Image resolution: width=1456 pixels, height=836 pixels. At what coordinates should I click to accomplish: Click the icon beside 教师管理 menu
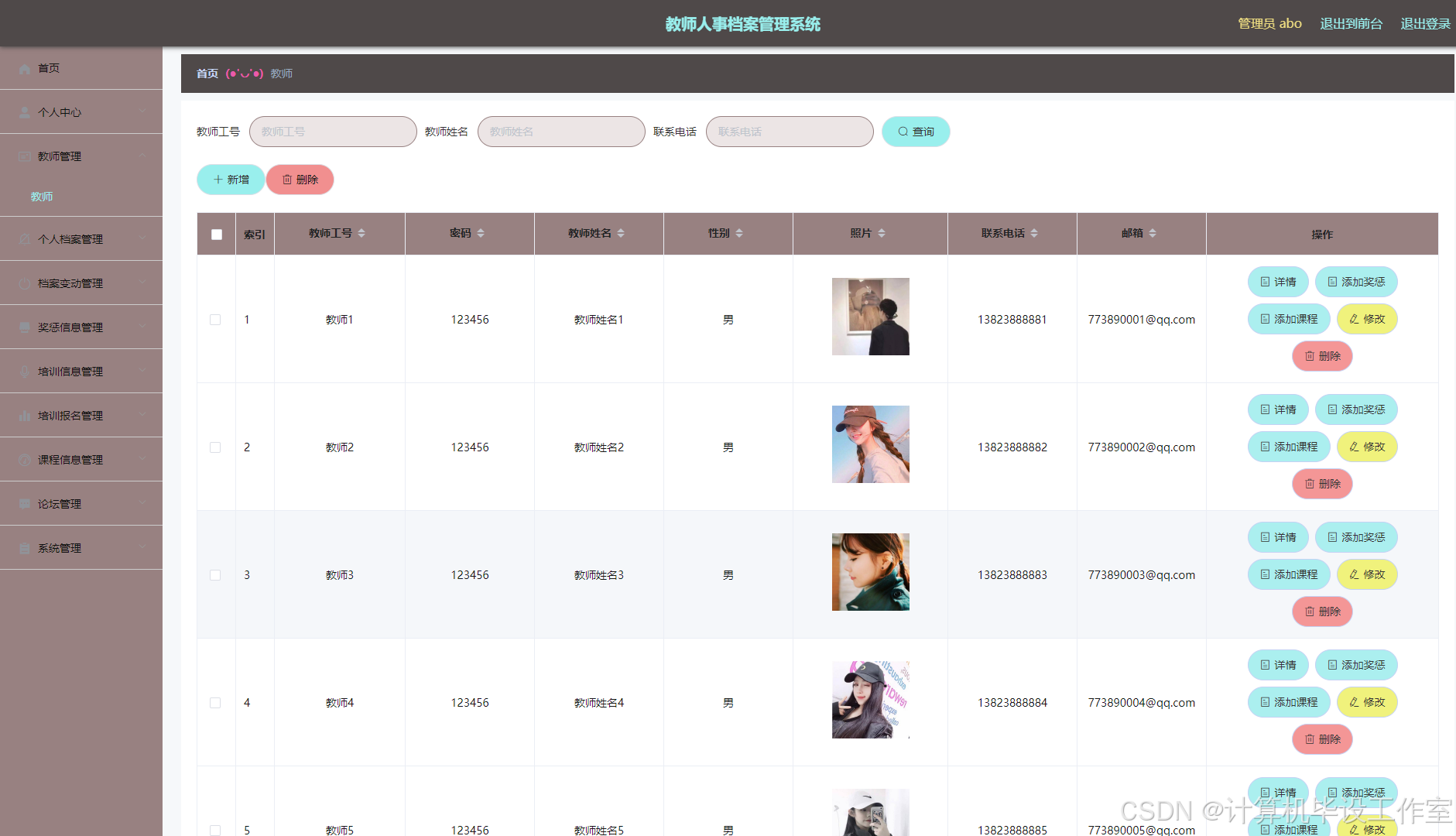[25, 157]
